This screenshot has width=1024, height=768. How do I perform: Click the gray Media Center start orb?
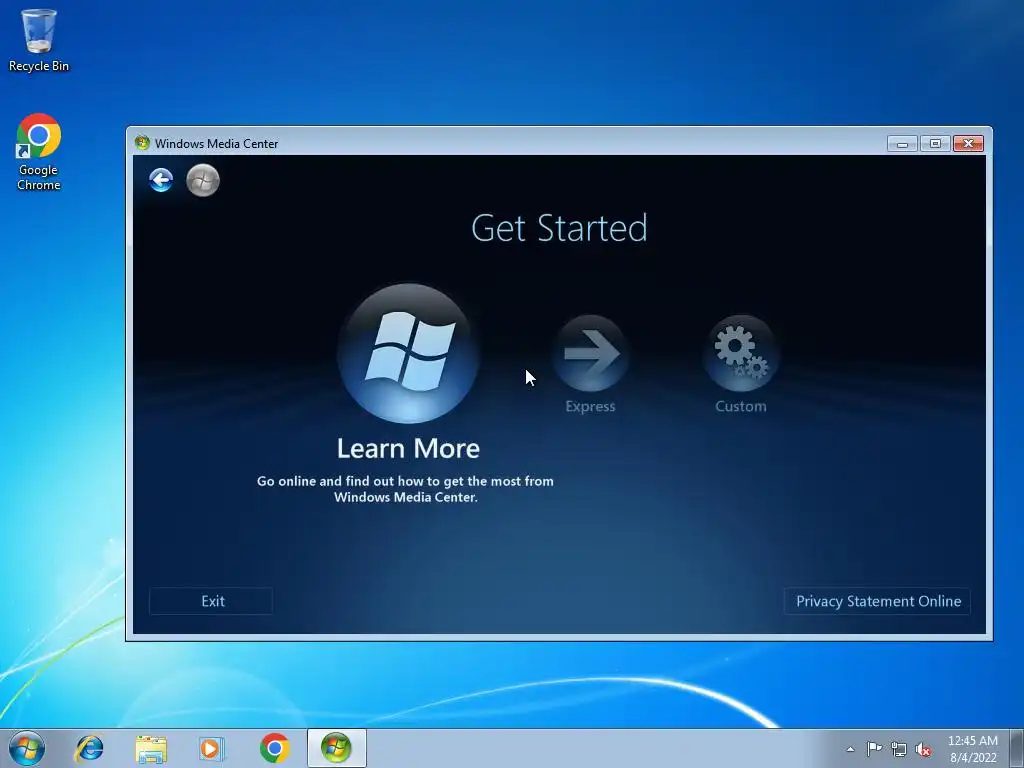click(x=202, y=180)
